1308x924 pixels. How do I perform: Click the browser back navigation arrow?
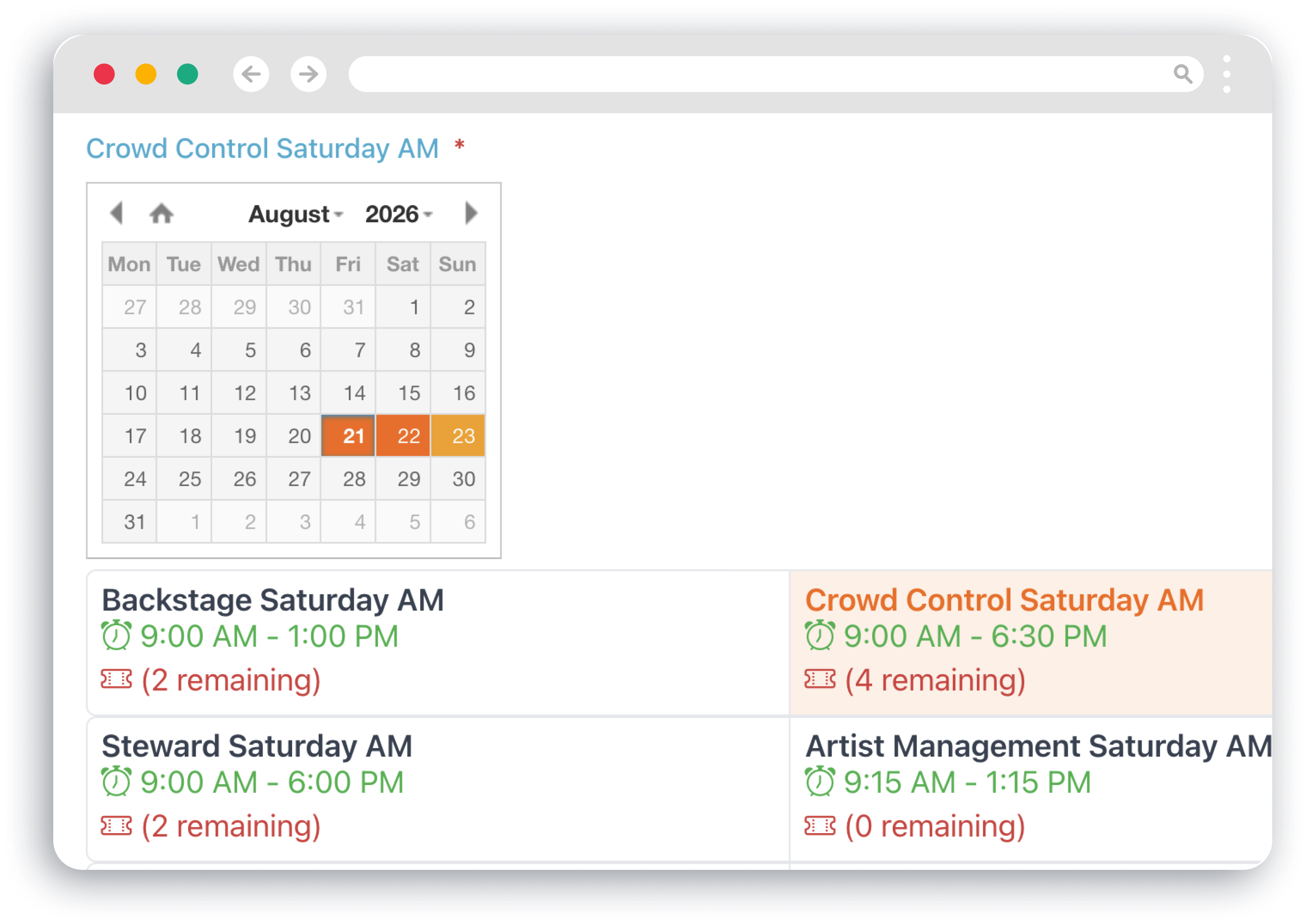click(x=251, y=74)
